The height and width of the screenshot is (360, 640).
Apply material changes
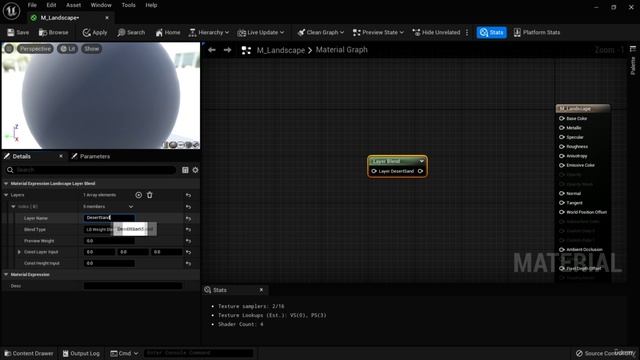[x=95, y=32]
